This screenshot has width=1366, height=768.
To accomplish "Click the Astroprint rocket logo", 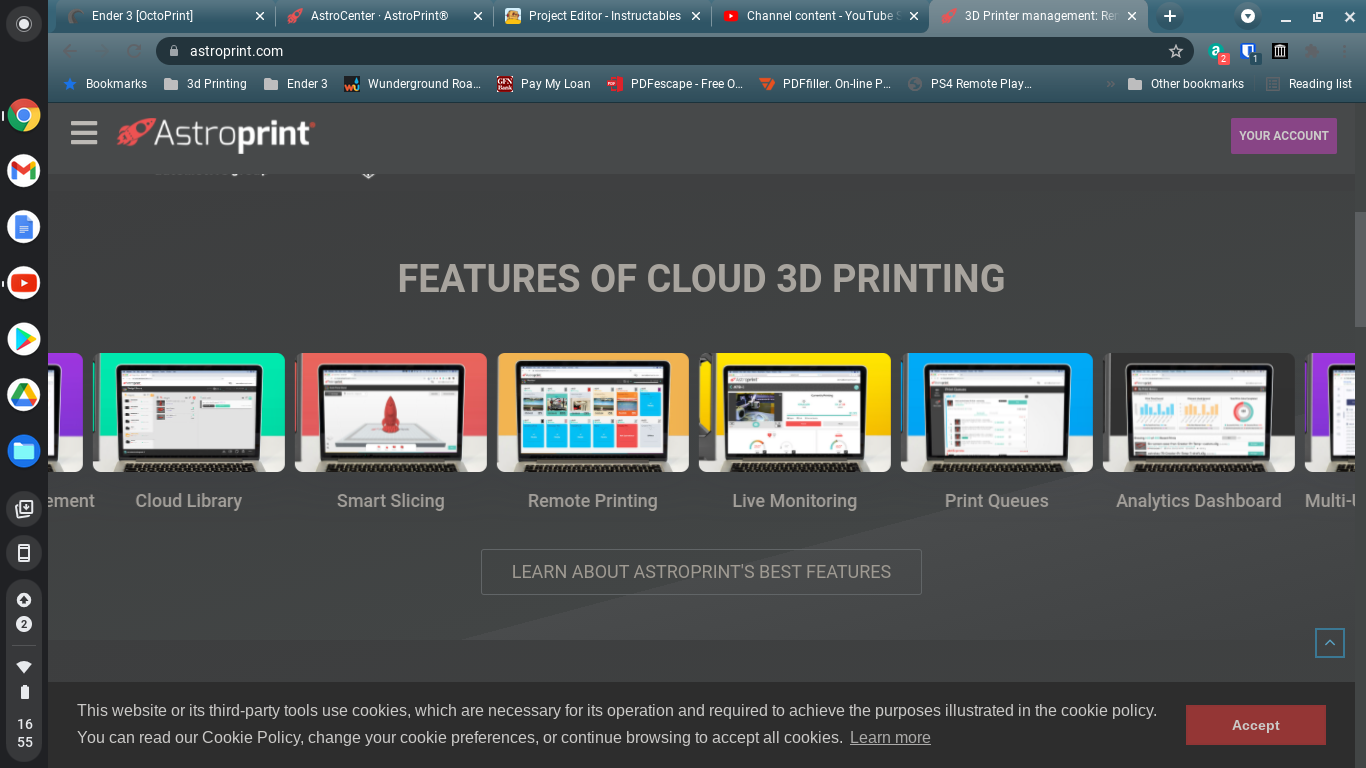I will click(216, 134).
